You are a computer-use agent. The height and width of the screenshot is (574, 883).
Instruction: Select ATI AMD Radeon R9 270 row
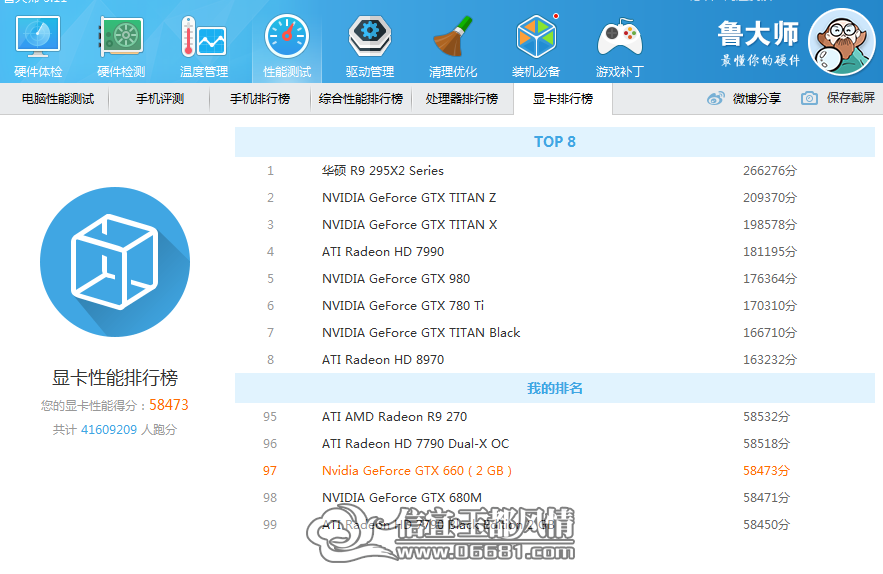[x=555, y=417]
